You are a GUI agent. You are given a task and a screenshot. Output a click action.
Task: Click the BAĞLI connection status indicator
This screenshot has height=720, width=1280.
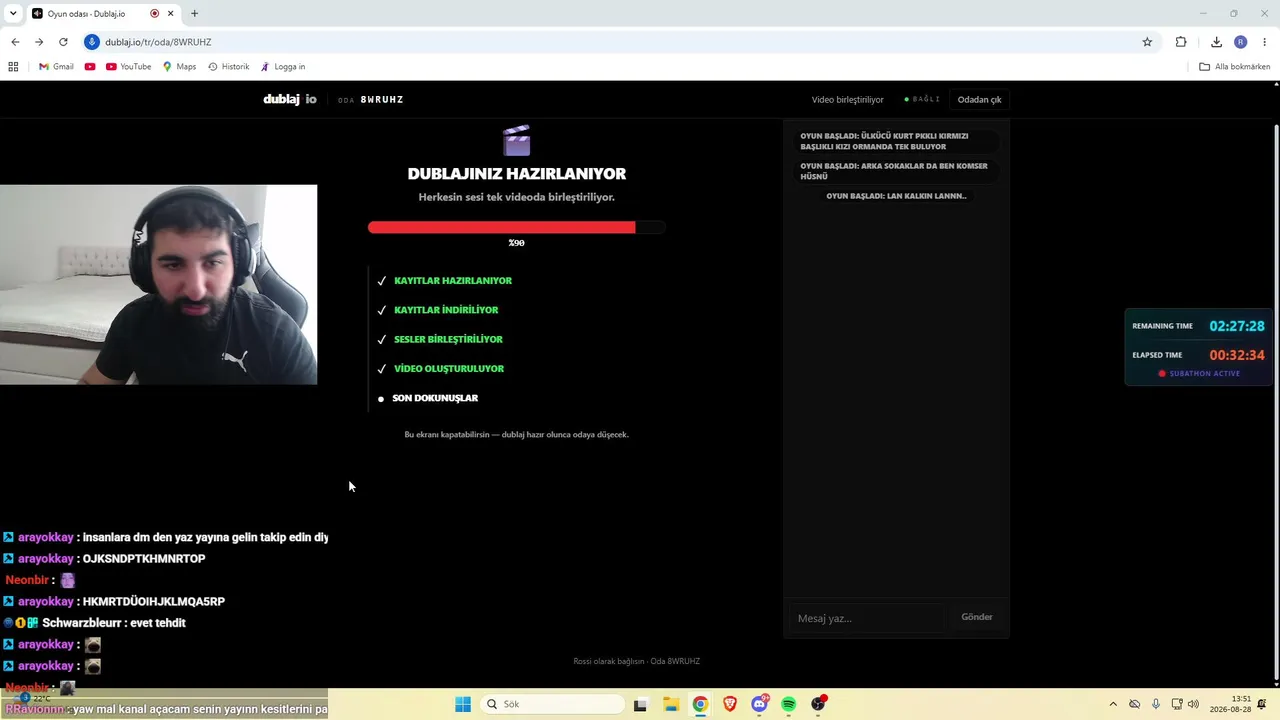click(x=922, y=100)
